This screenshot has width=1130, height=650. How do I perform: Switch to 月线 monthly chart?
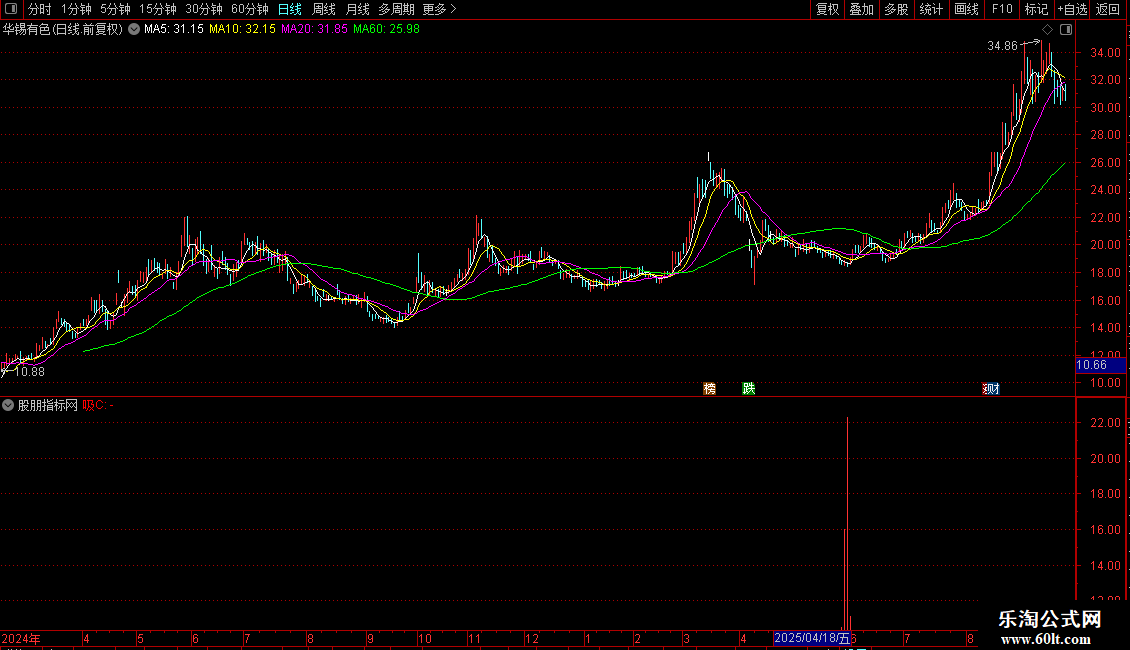click(x=357, y=9)
